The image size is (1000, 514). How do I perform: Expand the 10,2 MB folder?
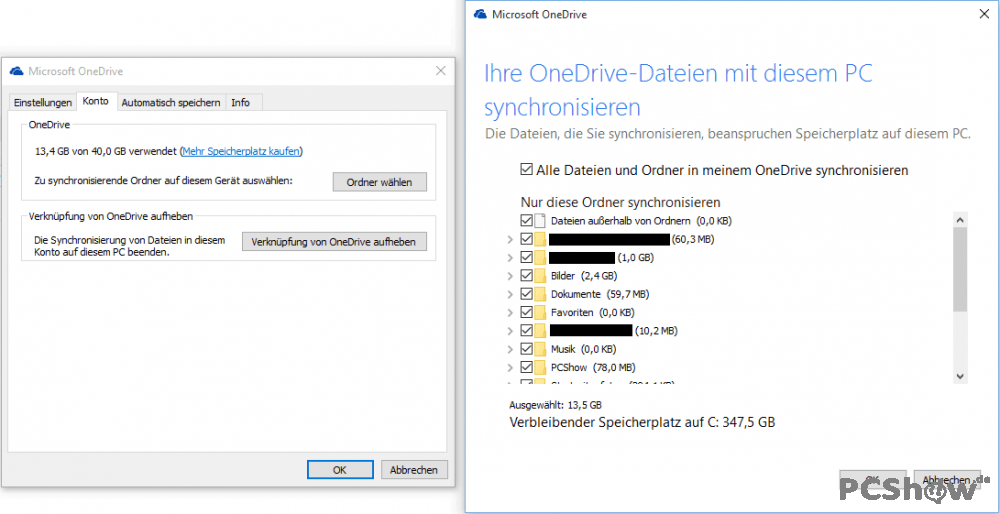tap(510, 331)
